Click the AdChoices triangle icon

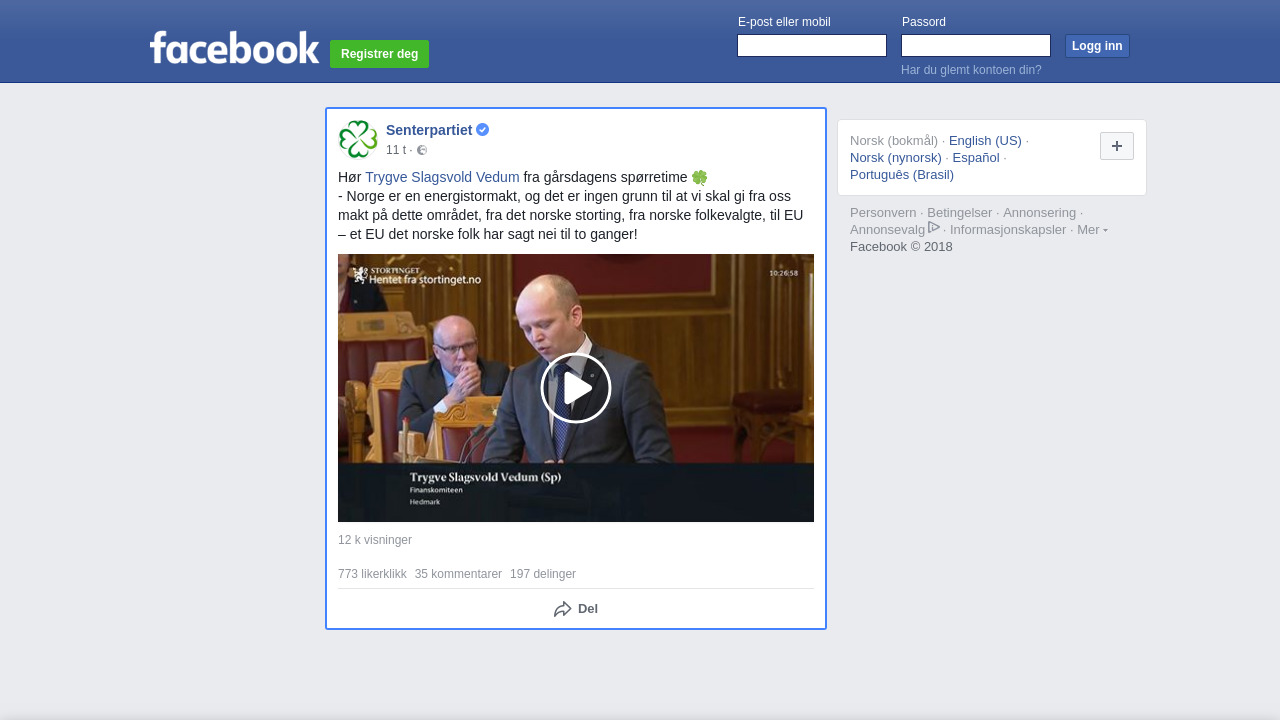(934, 227)
